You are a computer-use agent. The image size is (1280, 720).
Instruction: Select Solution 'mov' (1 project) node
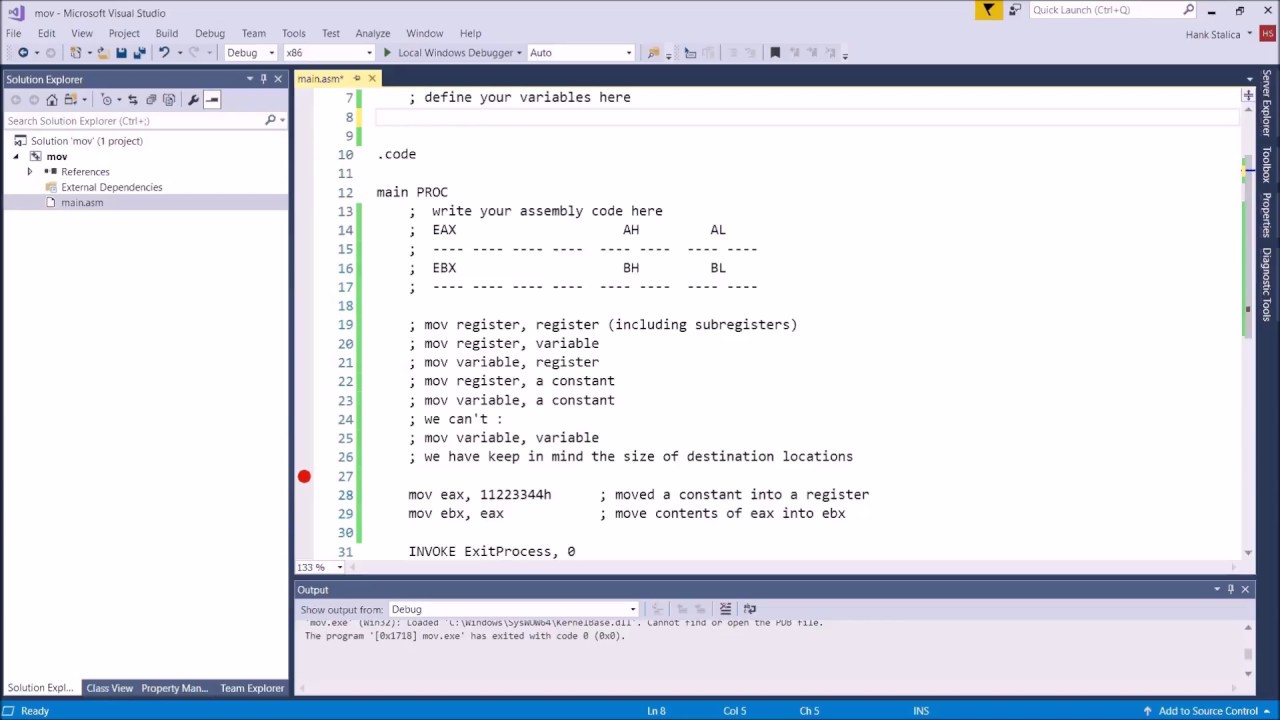click(x=86, y=141)
